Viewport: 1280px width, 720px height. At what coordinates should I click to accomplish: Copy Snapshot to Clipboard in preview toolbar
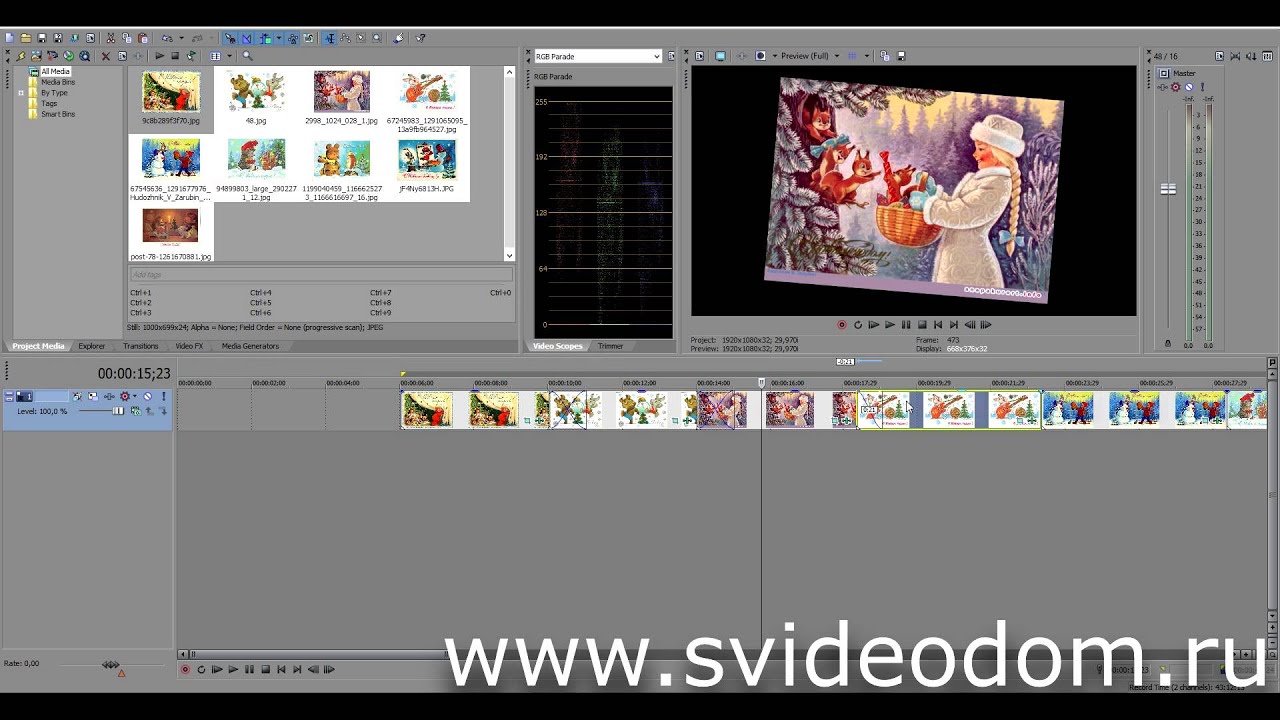885,56
